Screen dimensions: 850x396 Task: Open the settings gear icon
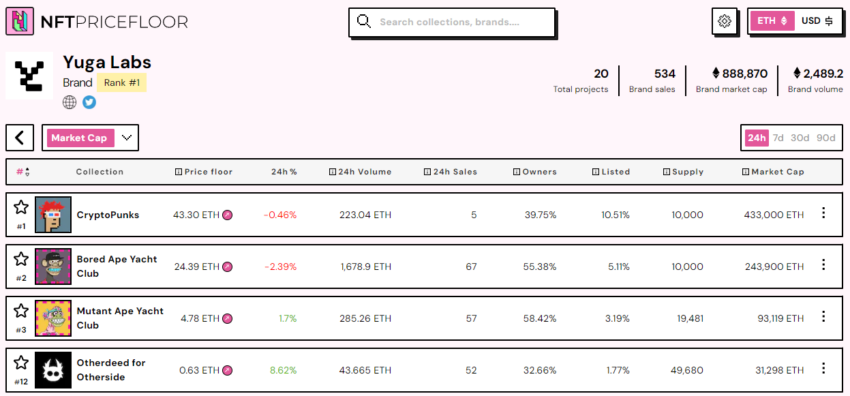(724, 22)
